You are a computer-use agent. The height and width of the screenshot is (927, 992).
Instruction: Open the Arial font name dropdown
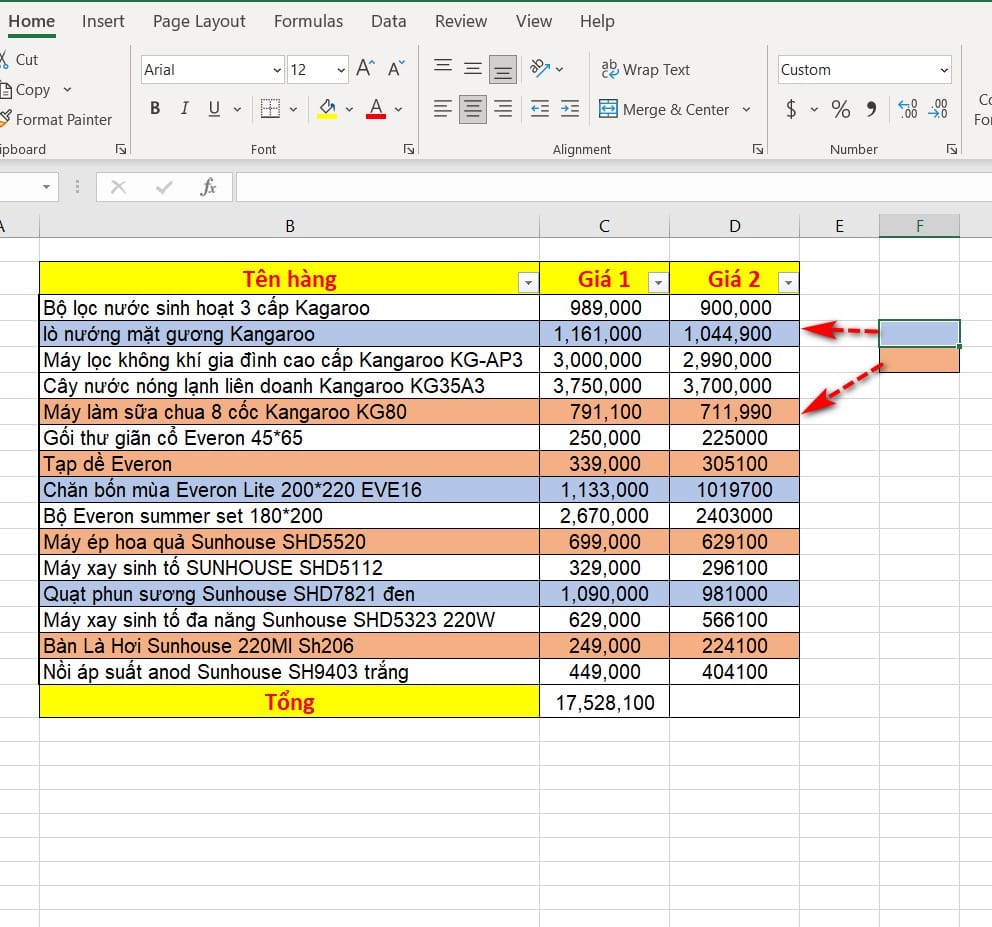pos(277,70)
